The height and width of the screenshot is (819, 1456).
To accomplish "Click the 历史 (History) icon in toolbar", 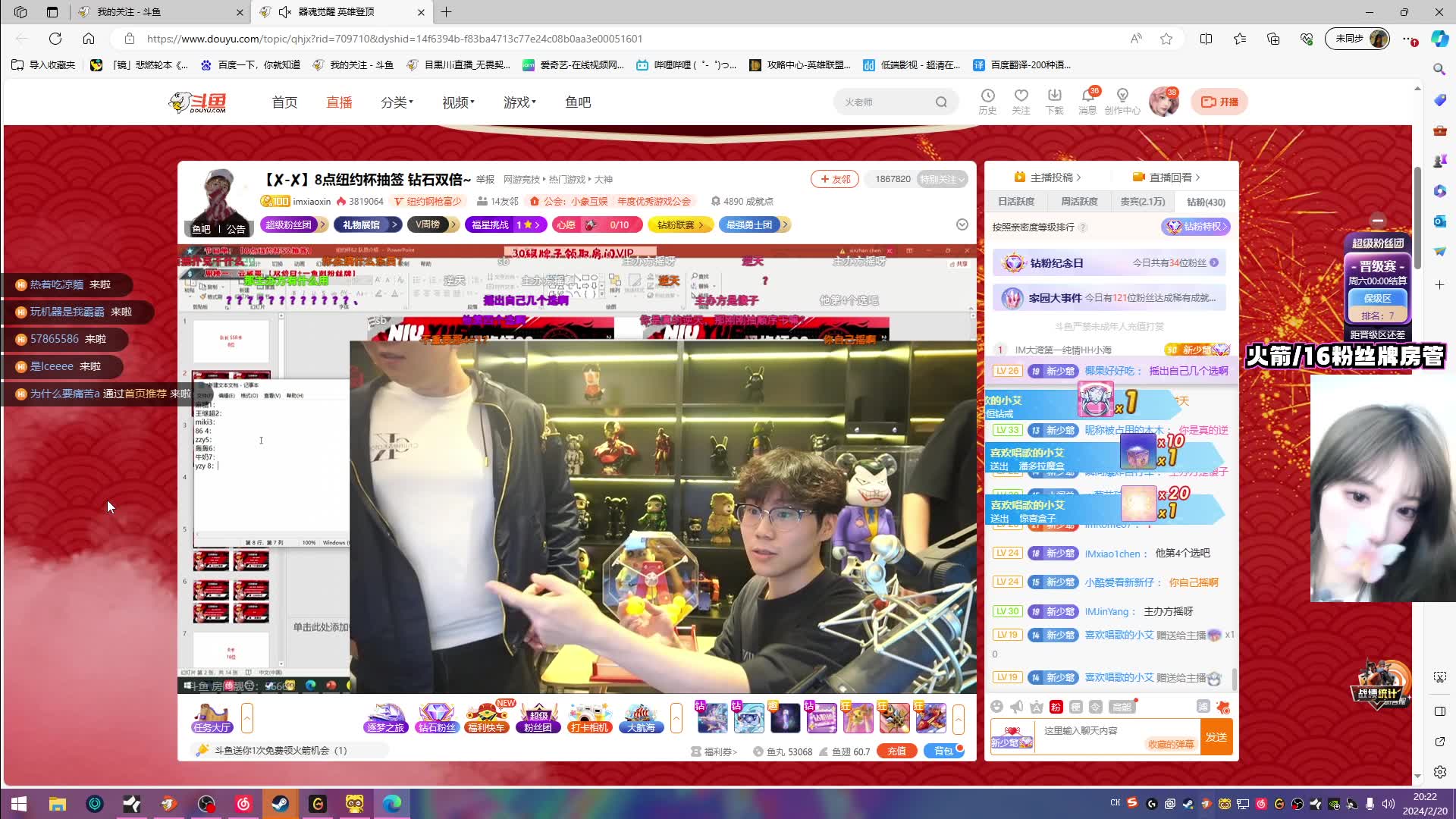I will pyautogui.click(x=987, y=101).
